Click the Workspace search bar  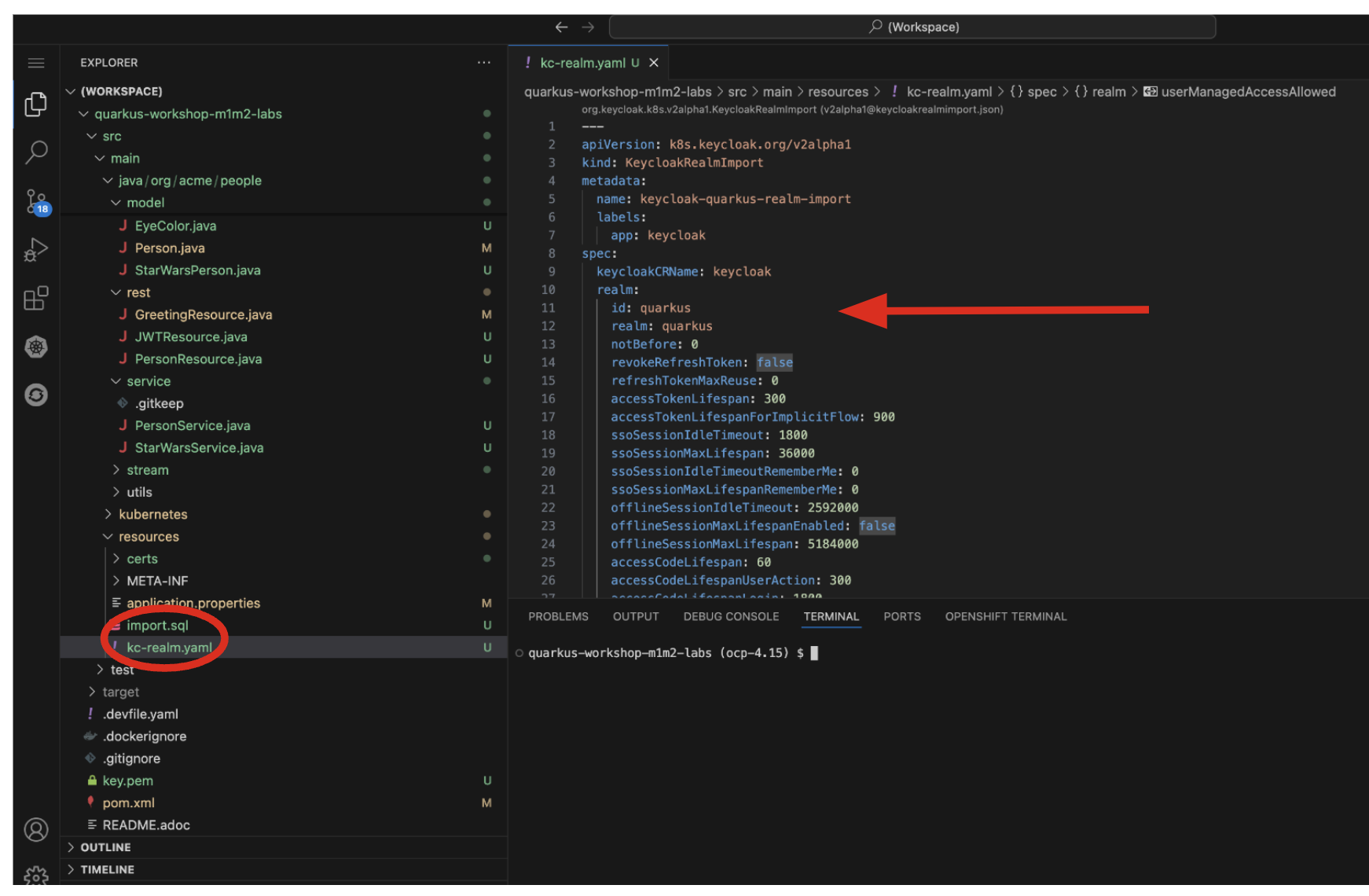click(912, 28)
